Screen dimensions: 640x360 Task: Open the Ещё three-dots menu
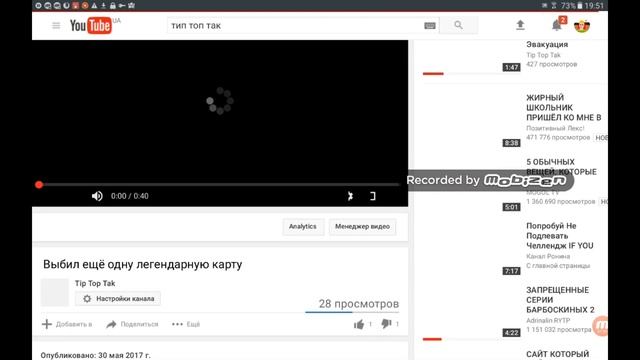186,324
